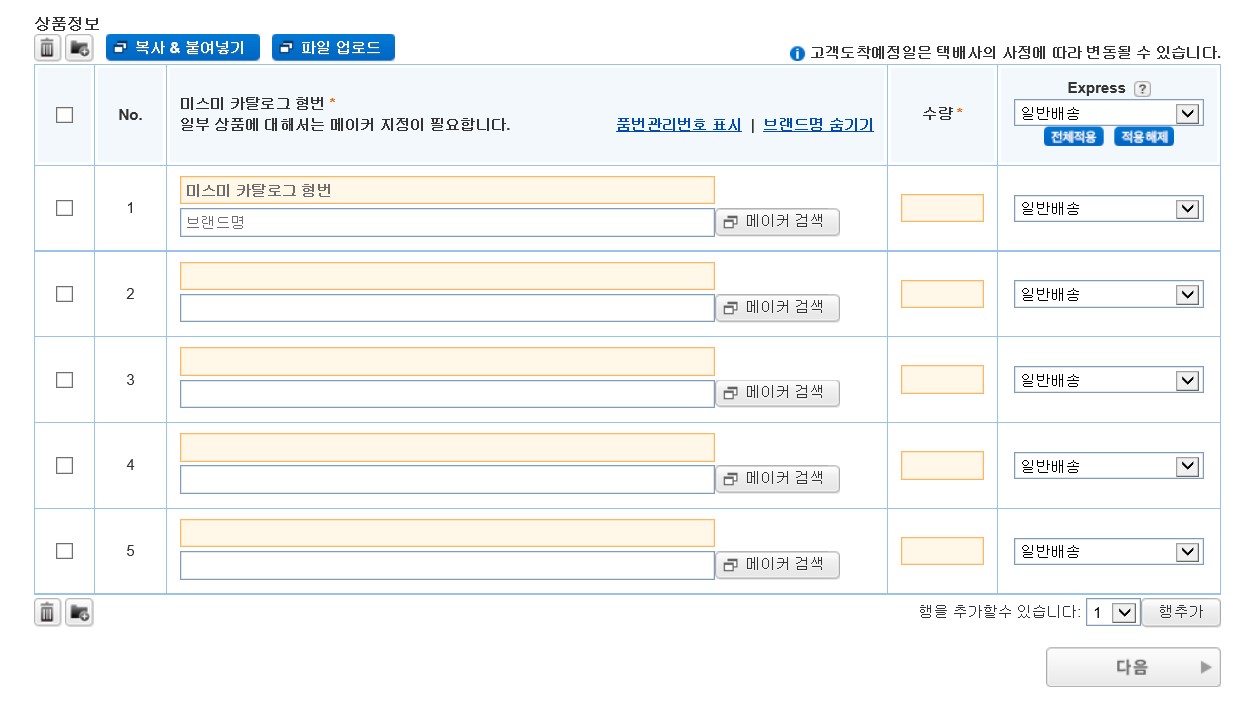Click the bottom trash delete icon
Screen dimensions: 1252x727
[x=47, y=612]
